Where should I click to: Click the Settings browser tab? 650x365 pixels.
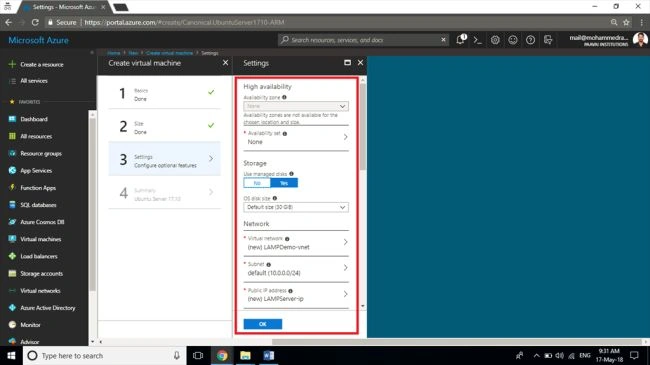point(64,7)
